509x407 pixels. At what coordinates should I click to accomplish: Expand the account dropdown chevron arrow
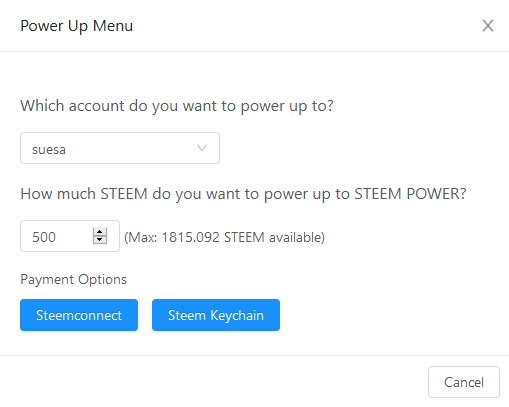point(202,148)
